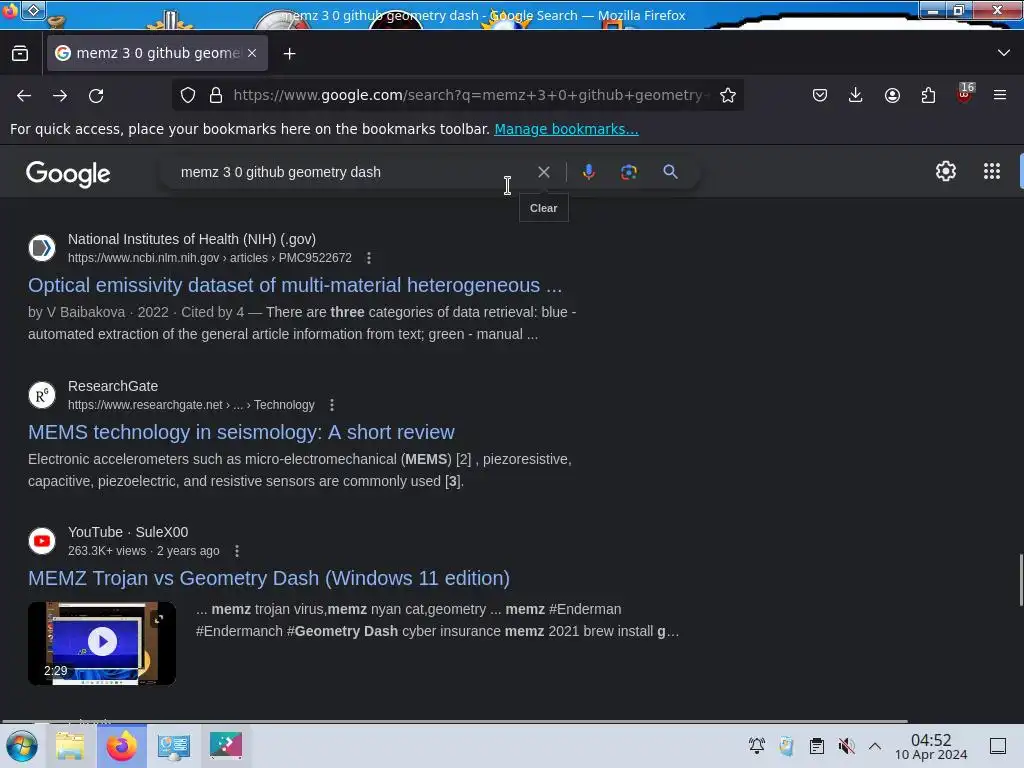Show desktop with tray corner button
Image resolution: width=1024 pixels, height=768 pixels.
(997, 746)
